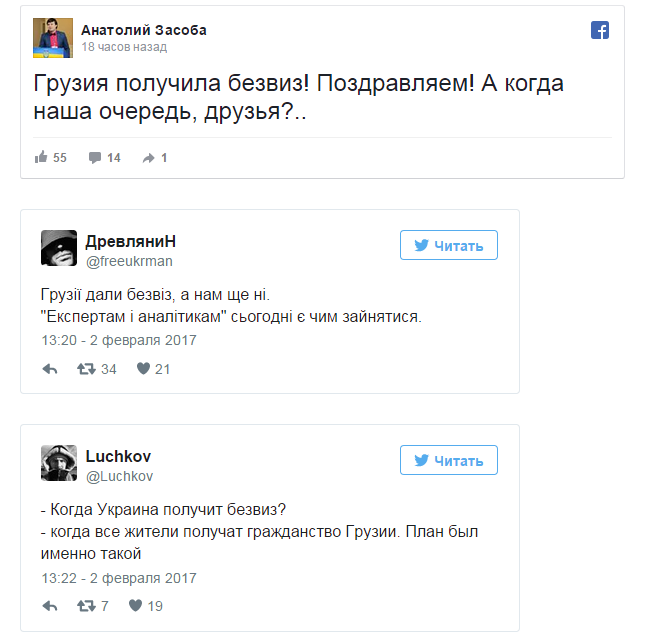
Task: Open ДревляниН tweet timestamp 13:20
Action: (118, 340)
